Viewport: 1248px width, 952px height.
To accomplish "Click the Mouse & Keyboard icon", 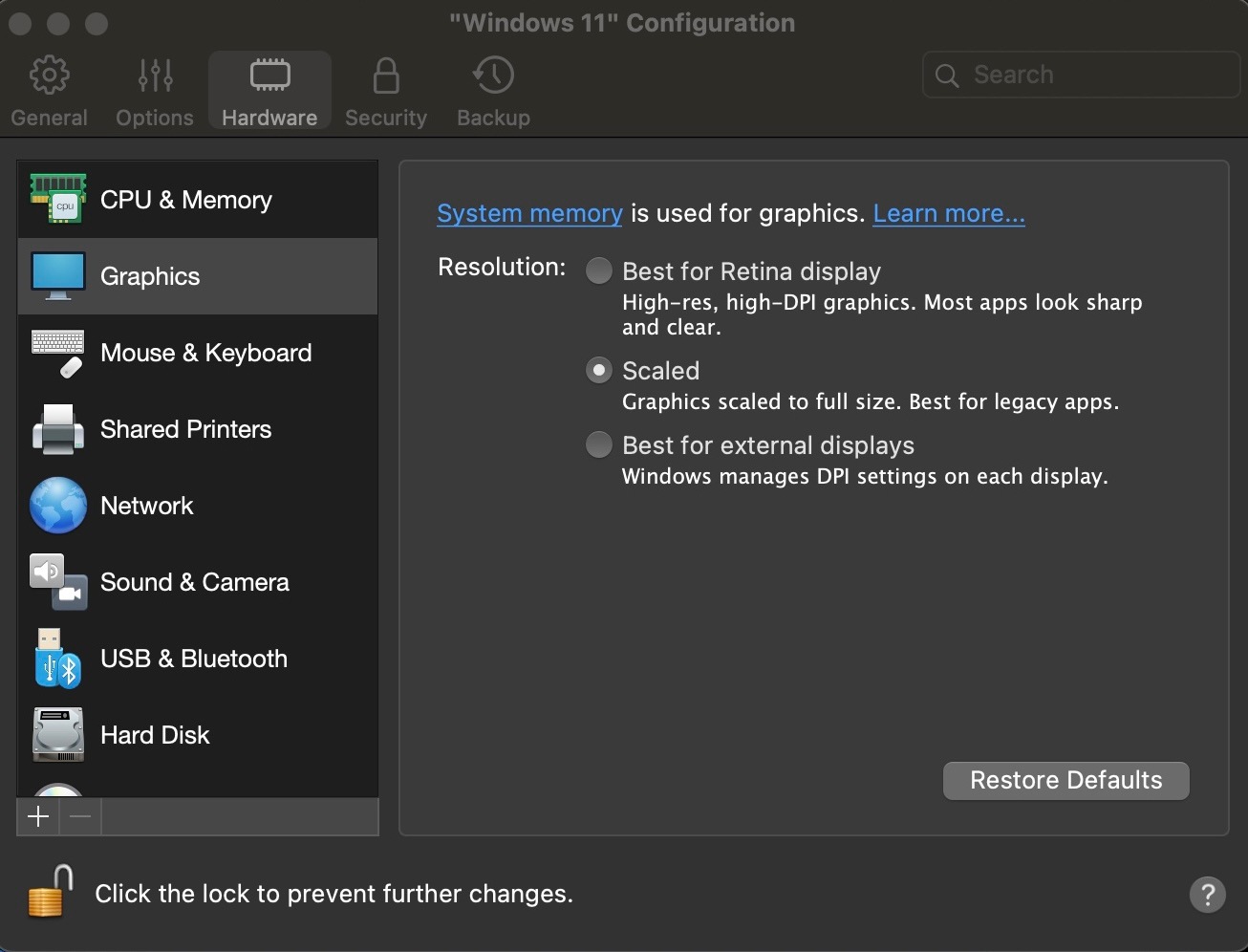I will click(x=58, y=353).
